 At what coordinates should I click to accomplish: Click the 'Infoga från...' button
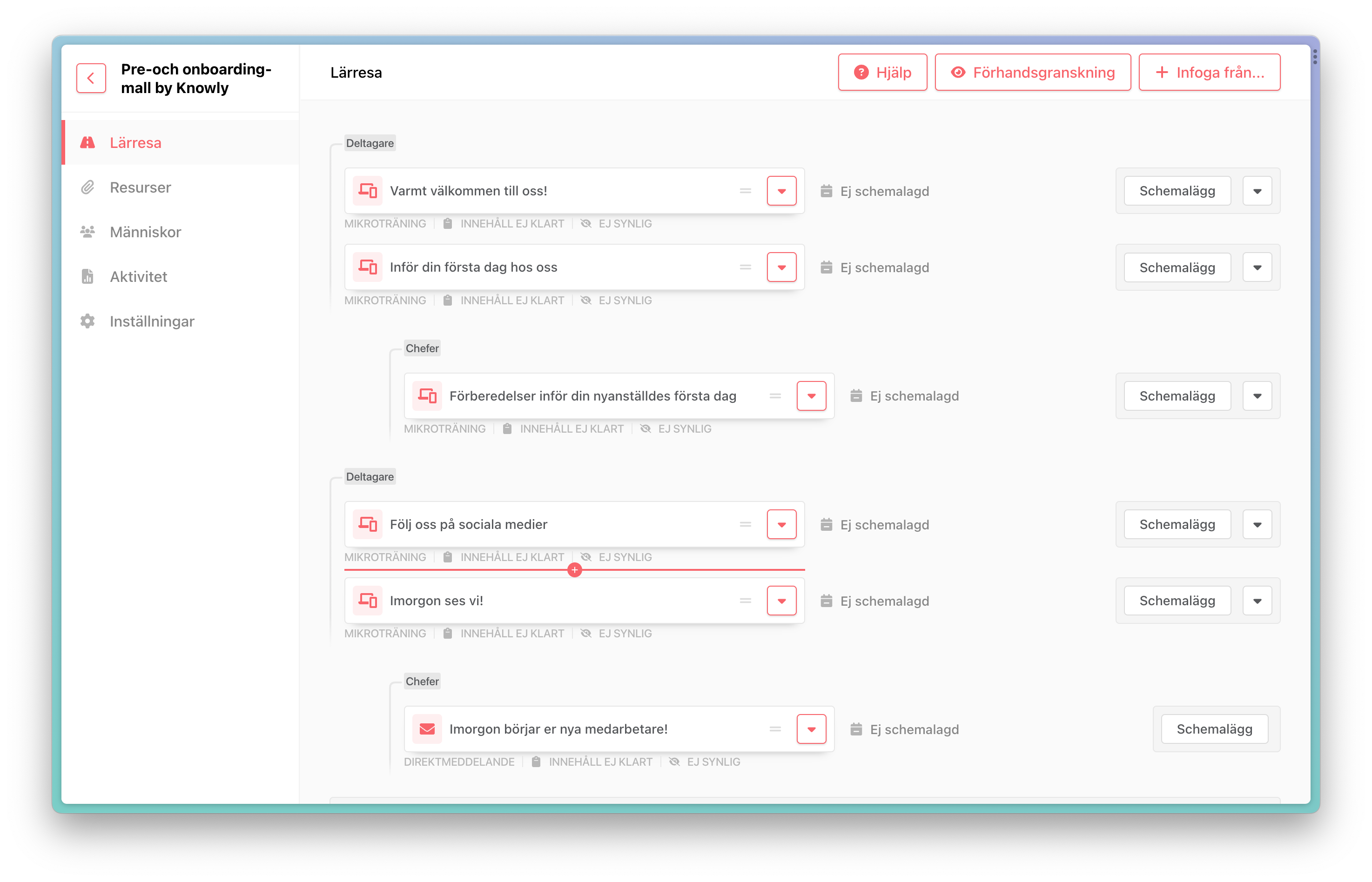pyautogui.click(x=1209, y=73)
